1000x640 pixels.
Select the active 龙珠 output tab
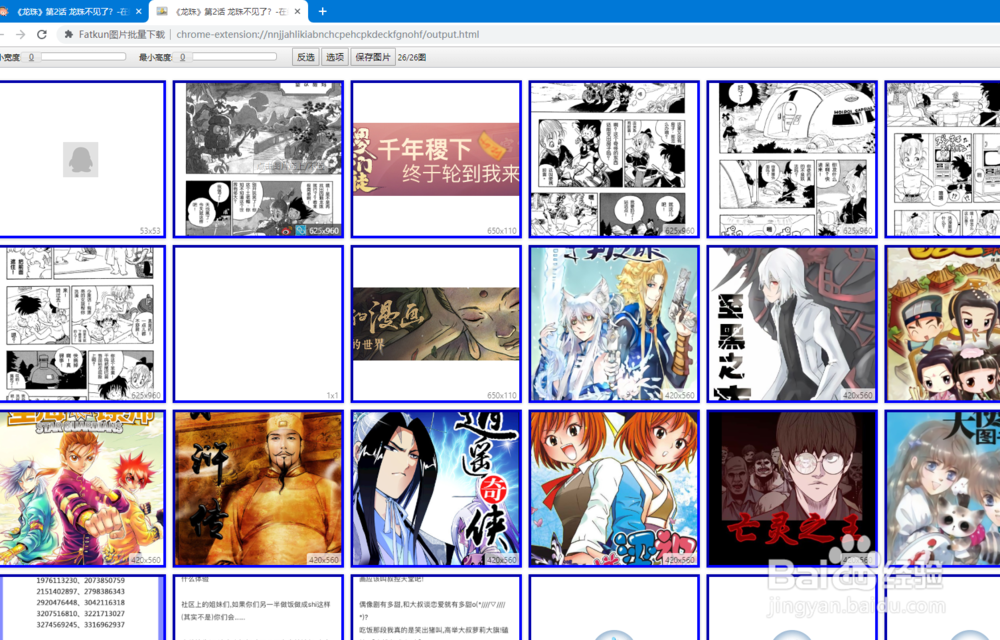228,11
